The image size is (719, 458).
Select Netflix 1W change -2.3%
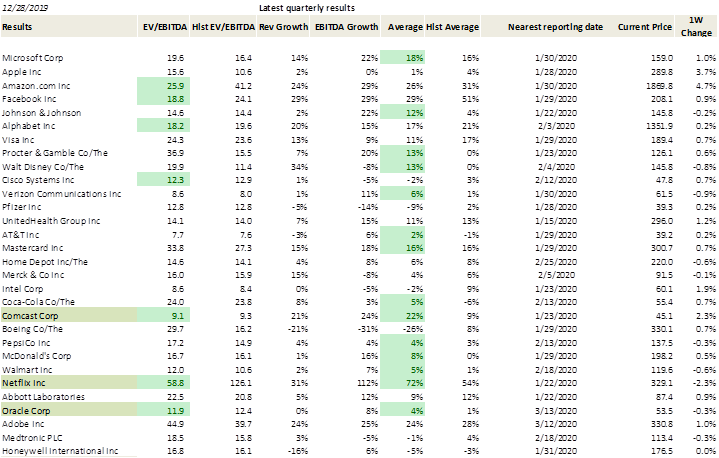pos(704,383)
